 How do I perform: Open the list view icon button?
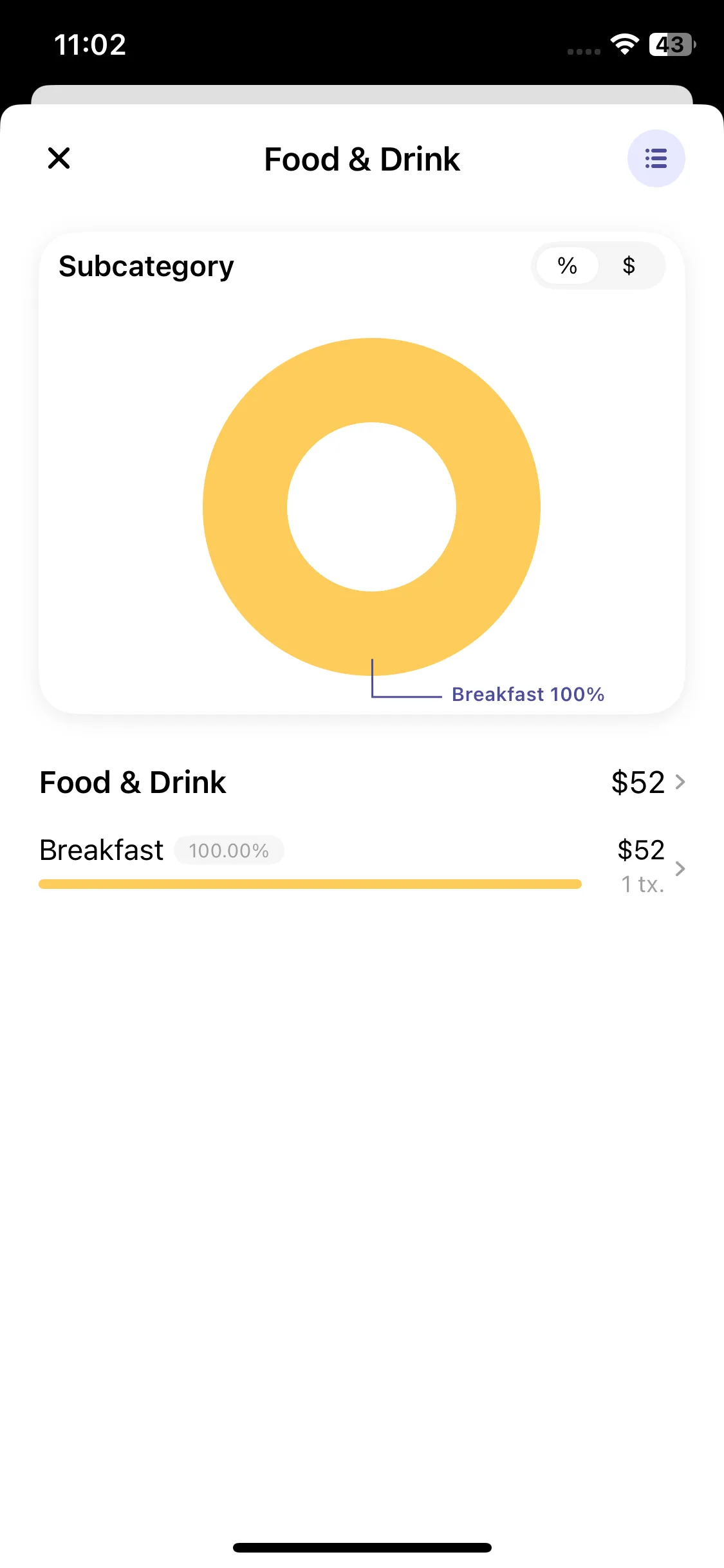coord(656,158)
